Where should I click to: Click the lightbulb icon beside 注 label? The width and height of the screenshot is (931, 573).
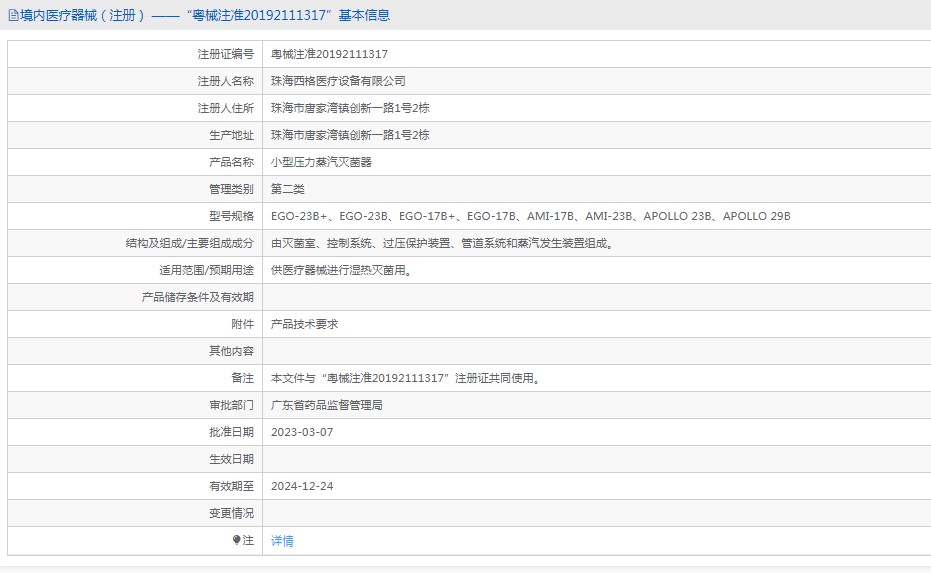(x=236, y=540)
